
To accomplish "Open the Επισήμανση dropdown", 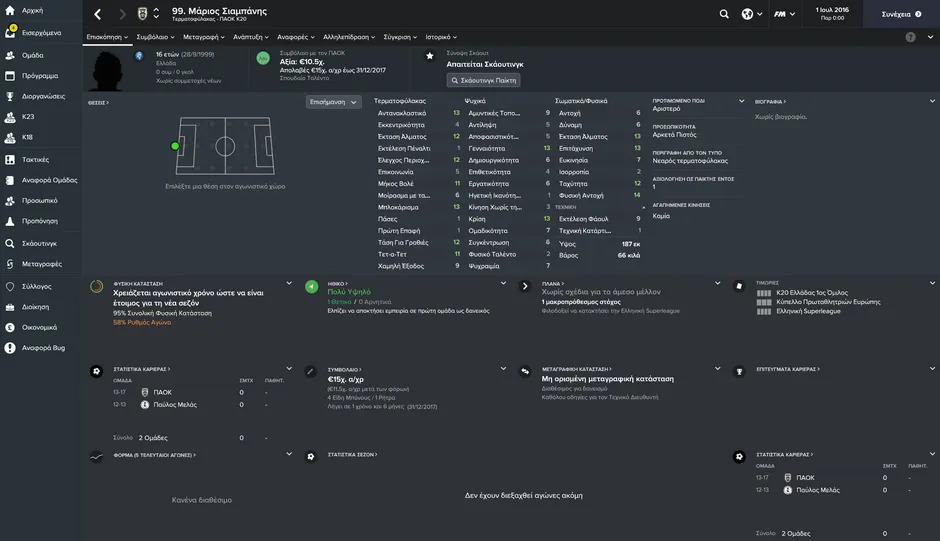I will click(334, 102).
